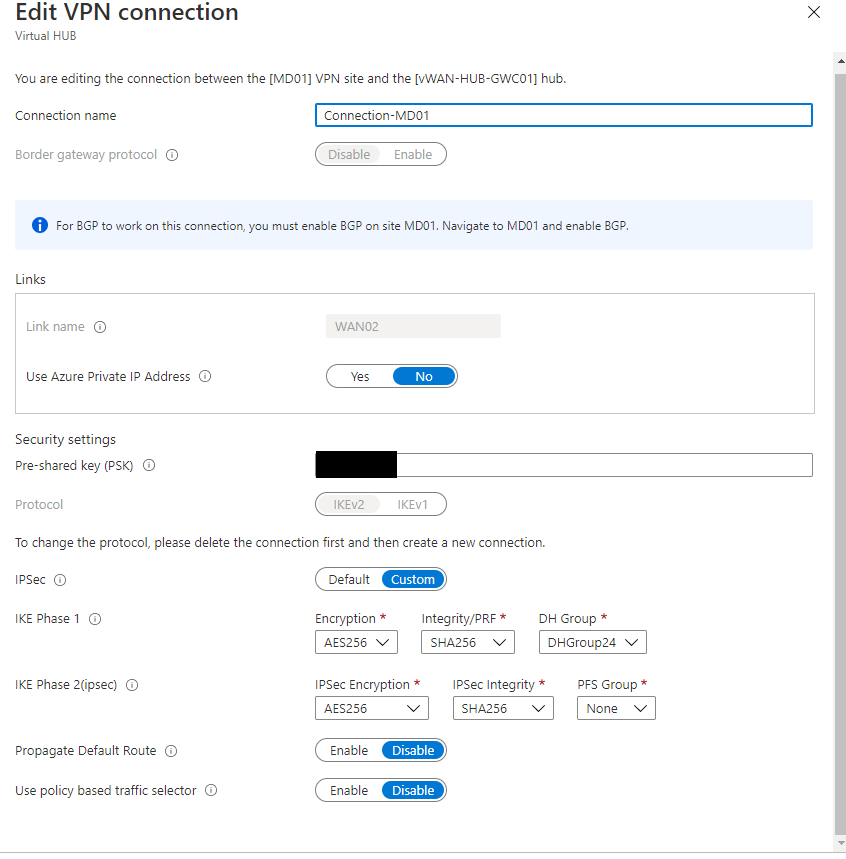Viewport: 846px width, 859px height.
Task: Click scrollbar down arrow on the panel
Action: pyautogui.click(x=840, y=843)
